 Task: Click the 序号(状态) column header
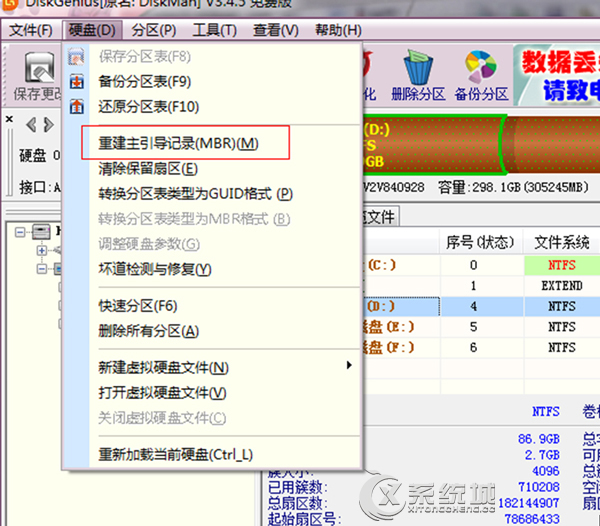click(481, 242)
